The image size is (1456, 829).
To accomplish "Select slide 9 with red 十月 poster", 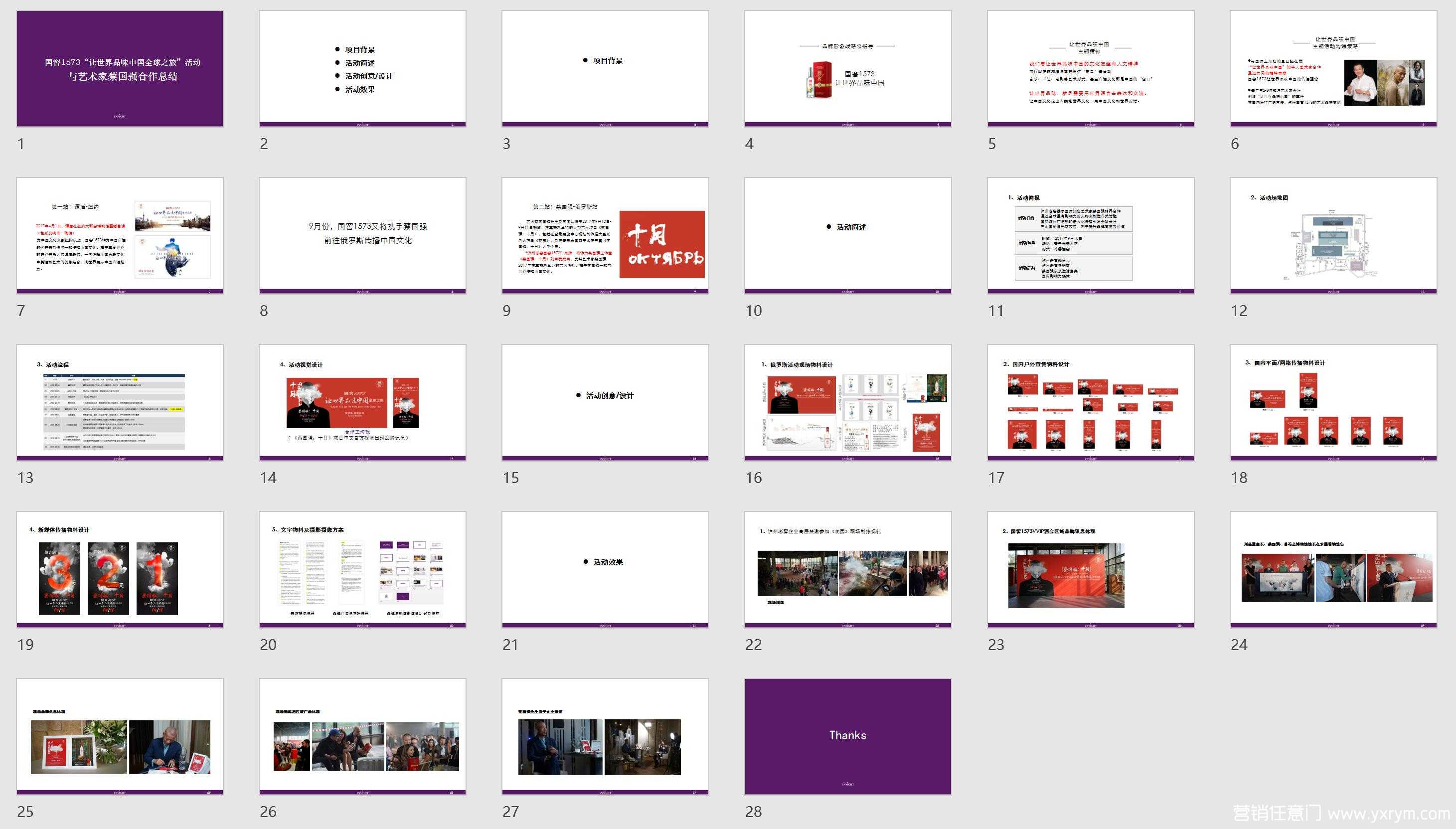I will point(605,235).
